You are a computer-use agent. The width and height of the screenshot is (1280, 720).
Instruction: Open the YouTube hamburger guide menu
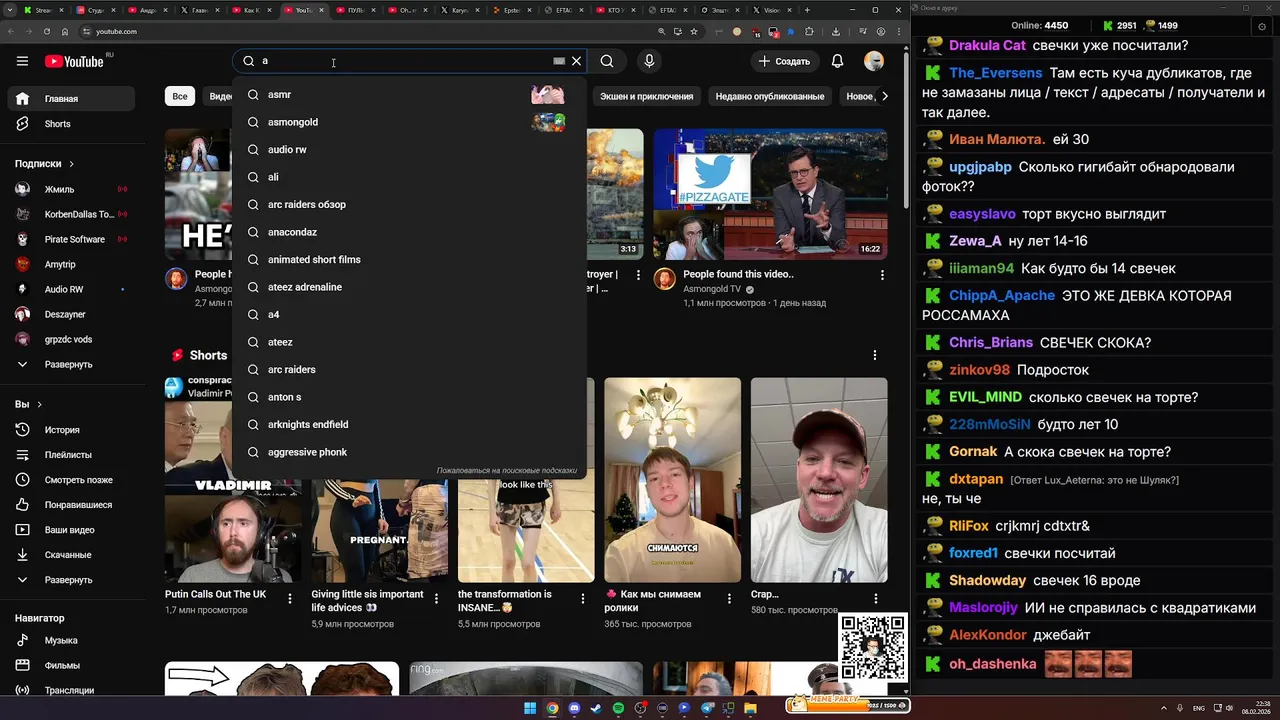[x=22, y=61]
